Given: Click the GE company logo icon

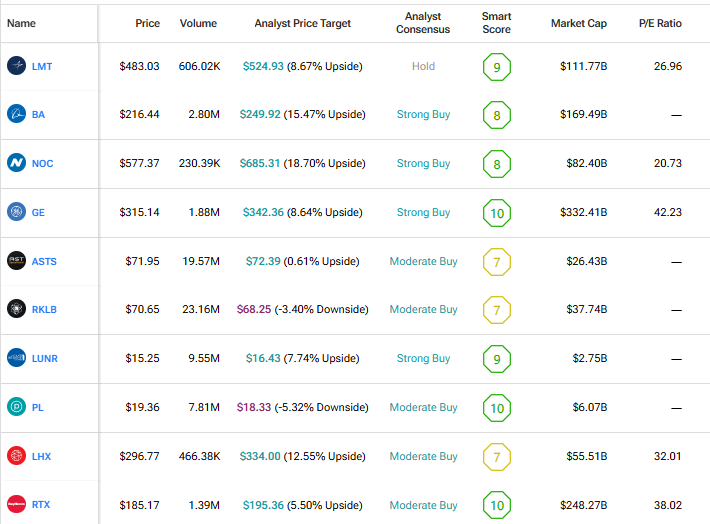Looking at the screenshot, I should click(17, 212).
